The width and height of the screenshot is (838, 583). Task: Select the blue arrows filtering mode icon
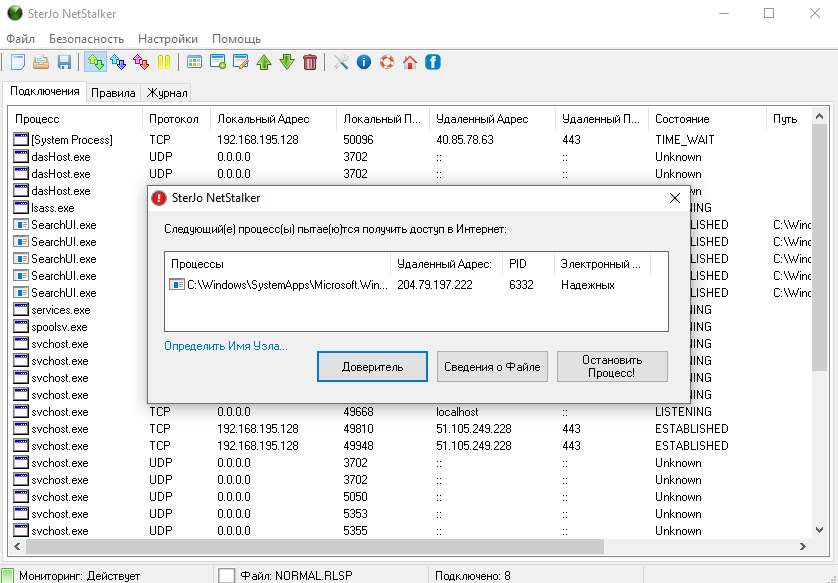click(118, 62)
